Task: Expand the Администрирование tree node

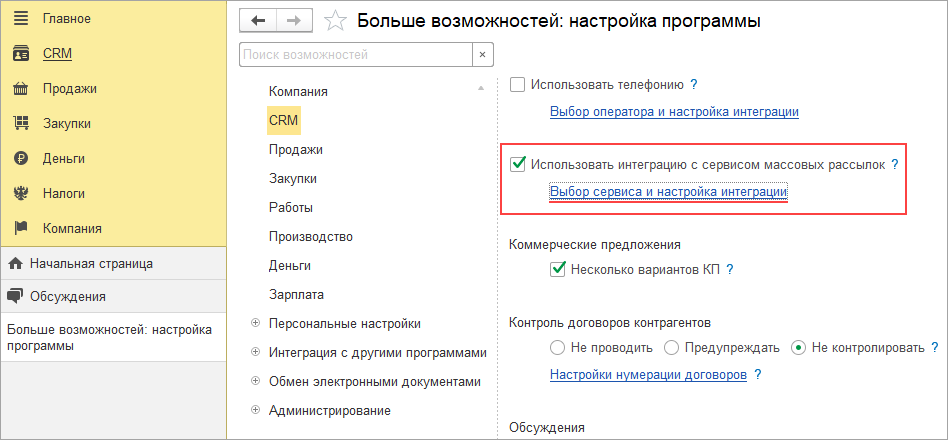Action: pos(256,410)
